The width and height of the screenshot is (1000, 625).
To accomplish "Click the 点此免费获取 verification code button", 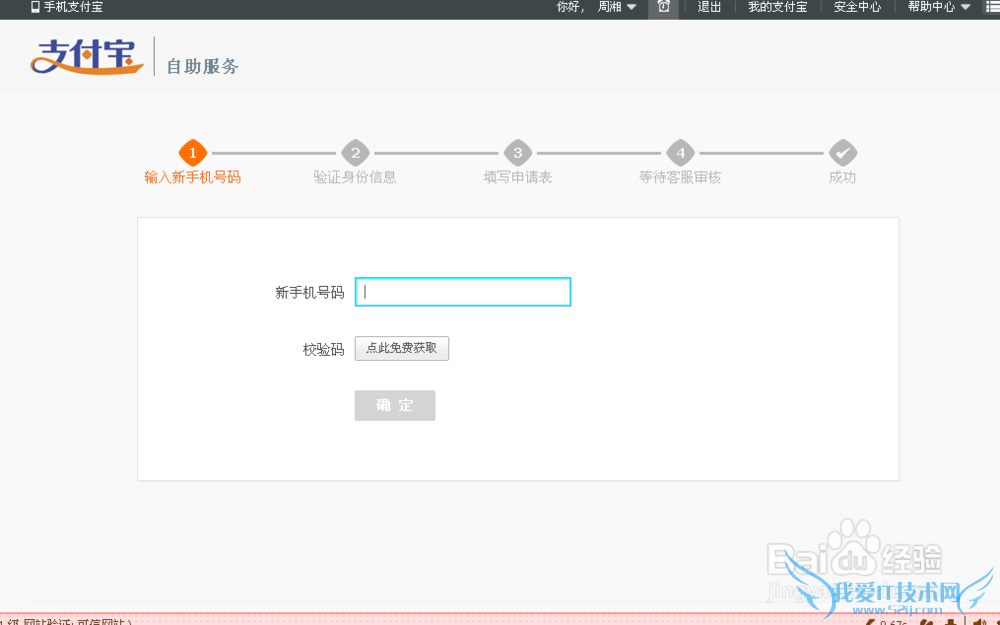I will pyautogui.click(x=402, y=348).
